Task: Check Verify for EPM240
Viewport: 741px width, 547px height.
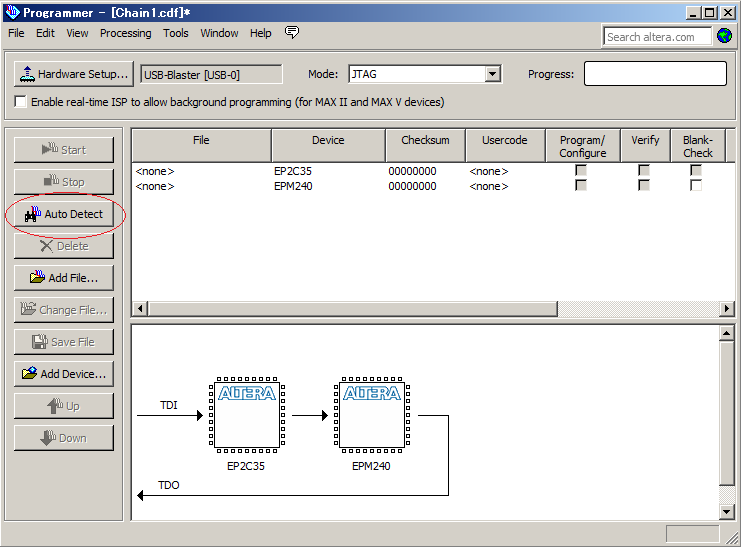Action: coord(644,185)
